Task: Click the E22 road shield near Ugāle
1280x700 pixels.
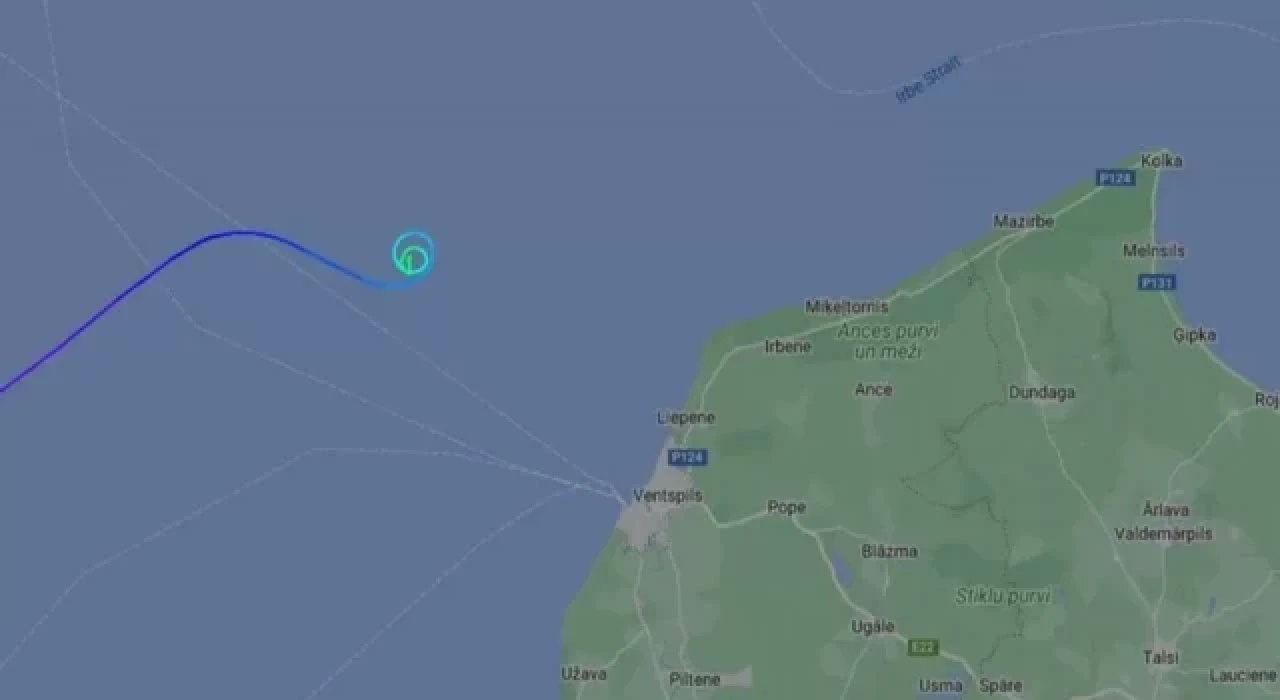Action: tap(924, 648)
